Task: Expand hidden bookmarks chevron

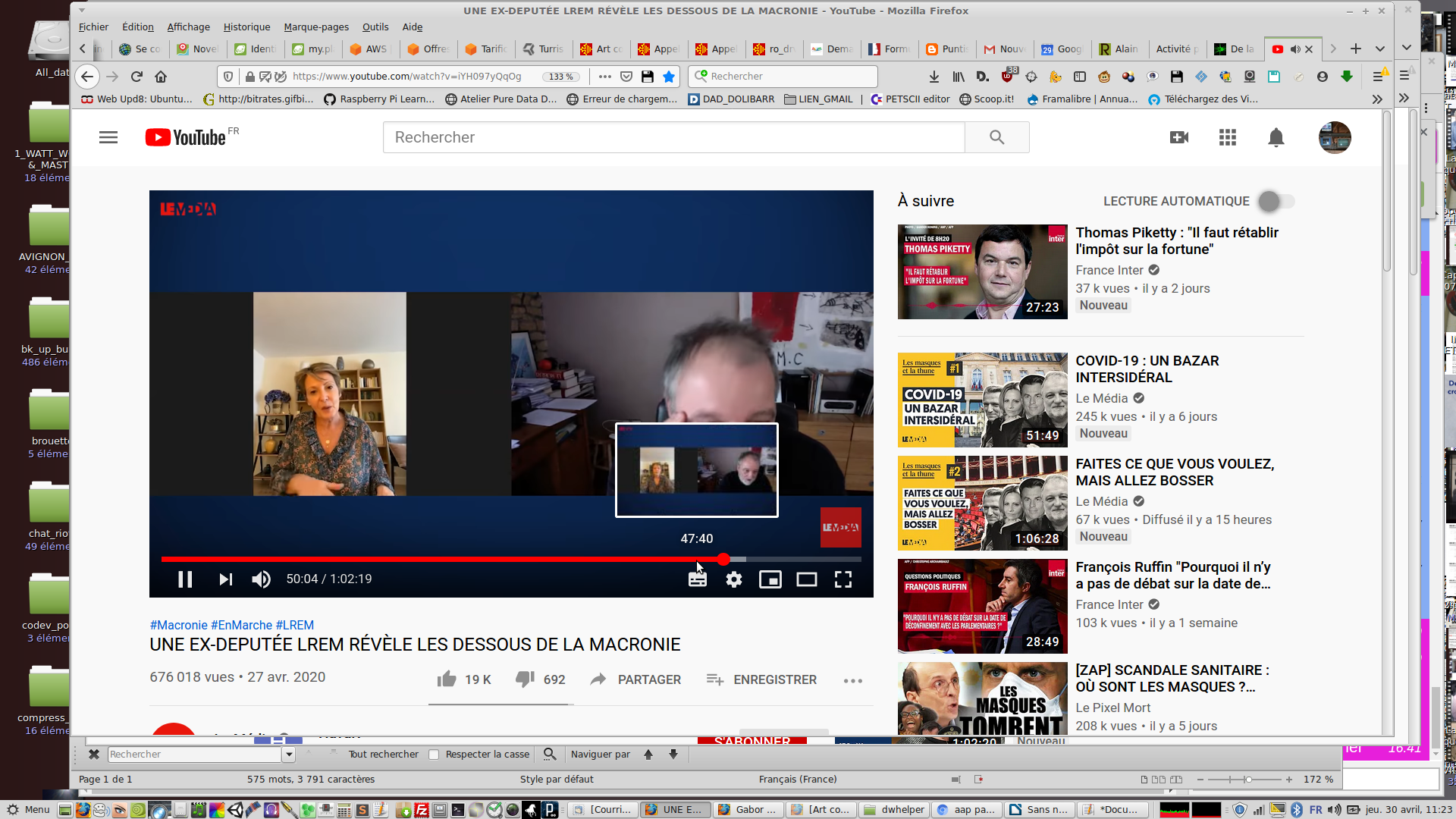Action: coord(1377,99)
